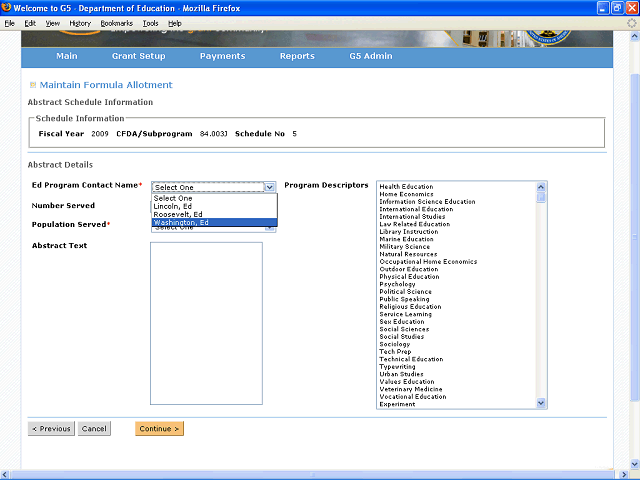Open the Edit menu
Image resolution: width=640 pixels, height=480 pixels.
click(x=30, y=23)
